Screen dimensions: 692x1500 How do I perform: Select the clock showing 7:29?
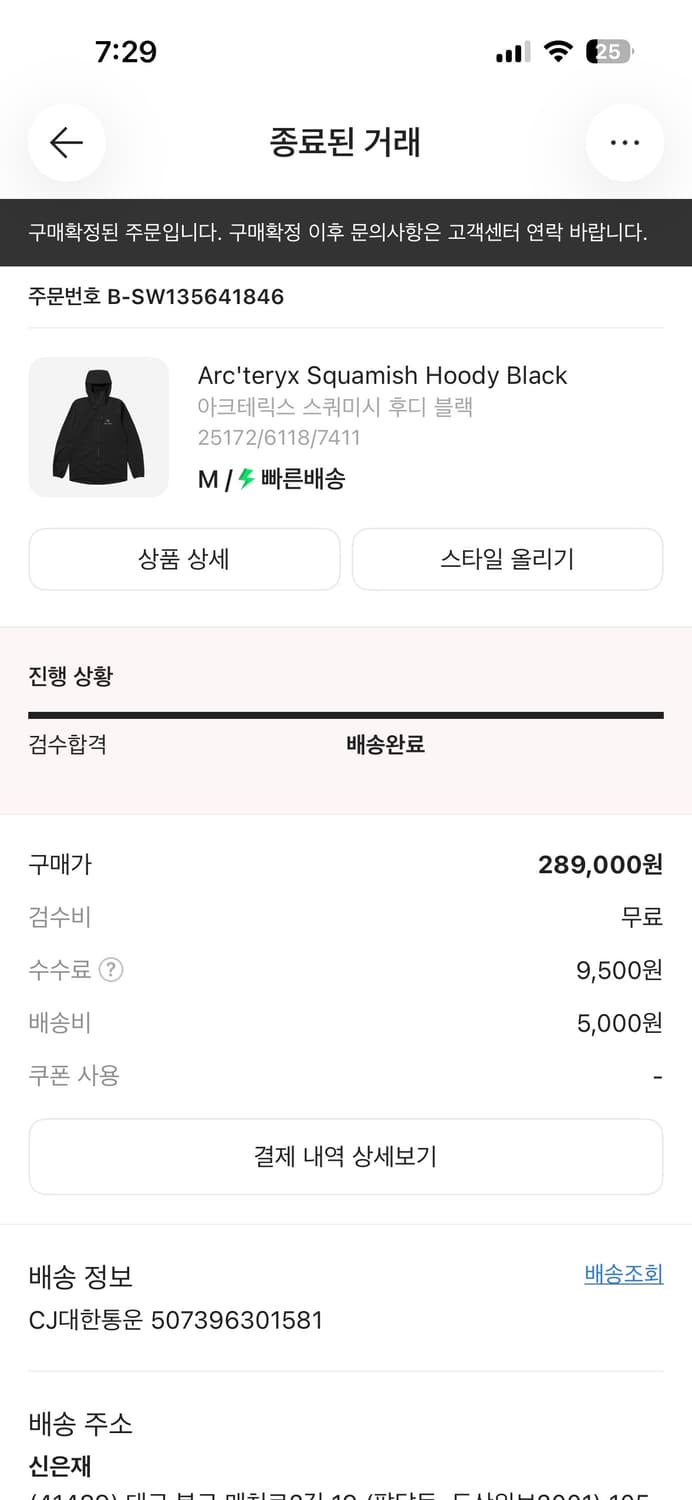(x=130, y=51)
